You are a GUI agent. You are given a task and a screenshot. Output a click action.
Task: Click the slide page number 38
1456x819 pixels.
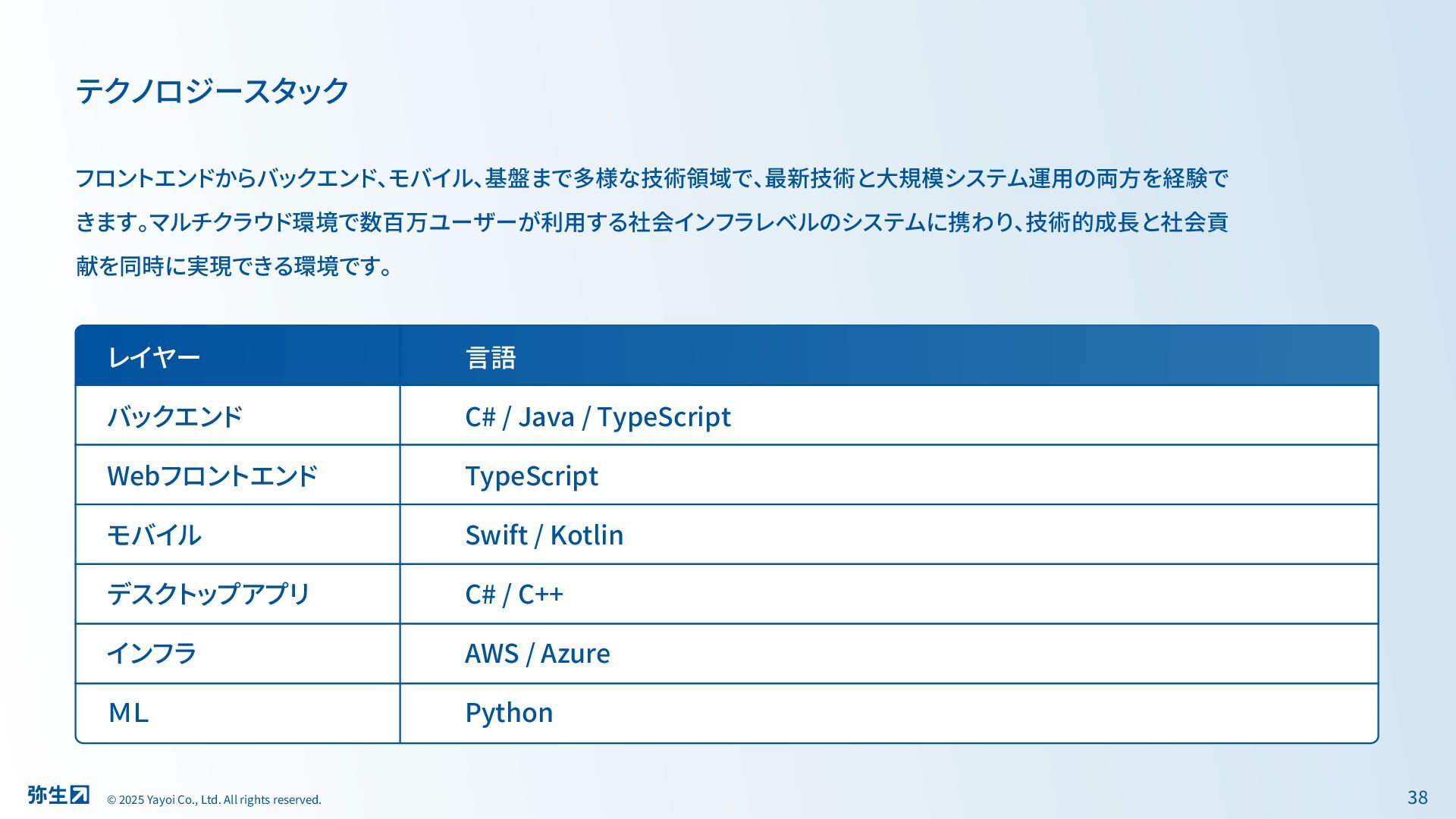pos(1417,797)
